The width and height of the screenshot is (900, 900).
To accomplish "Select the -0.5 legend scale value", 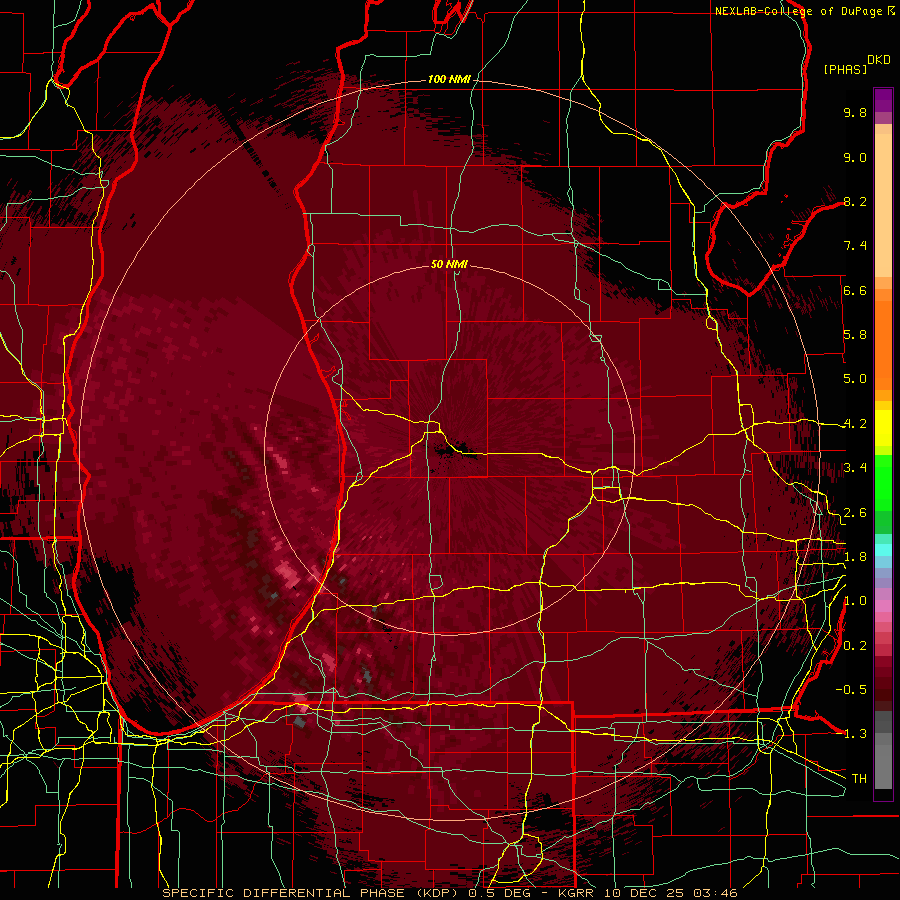I will pos(851,690).
